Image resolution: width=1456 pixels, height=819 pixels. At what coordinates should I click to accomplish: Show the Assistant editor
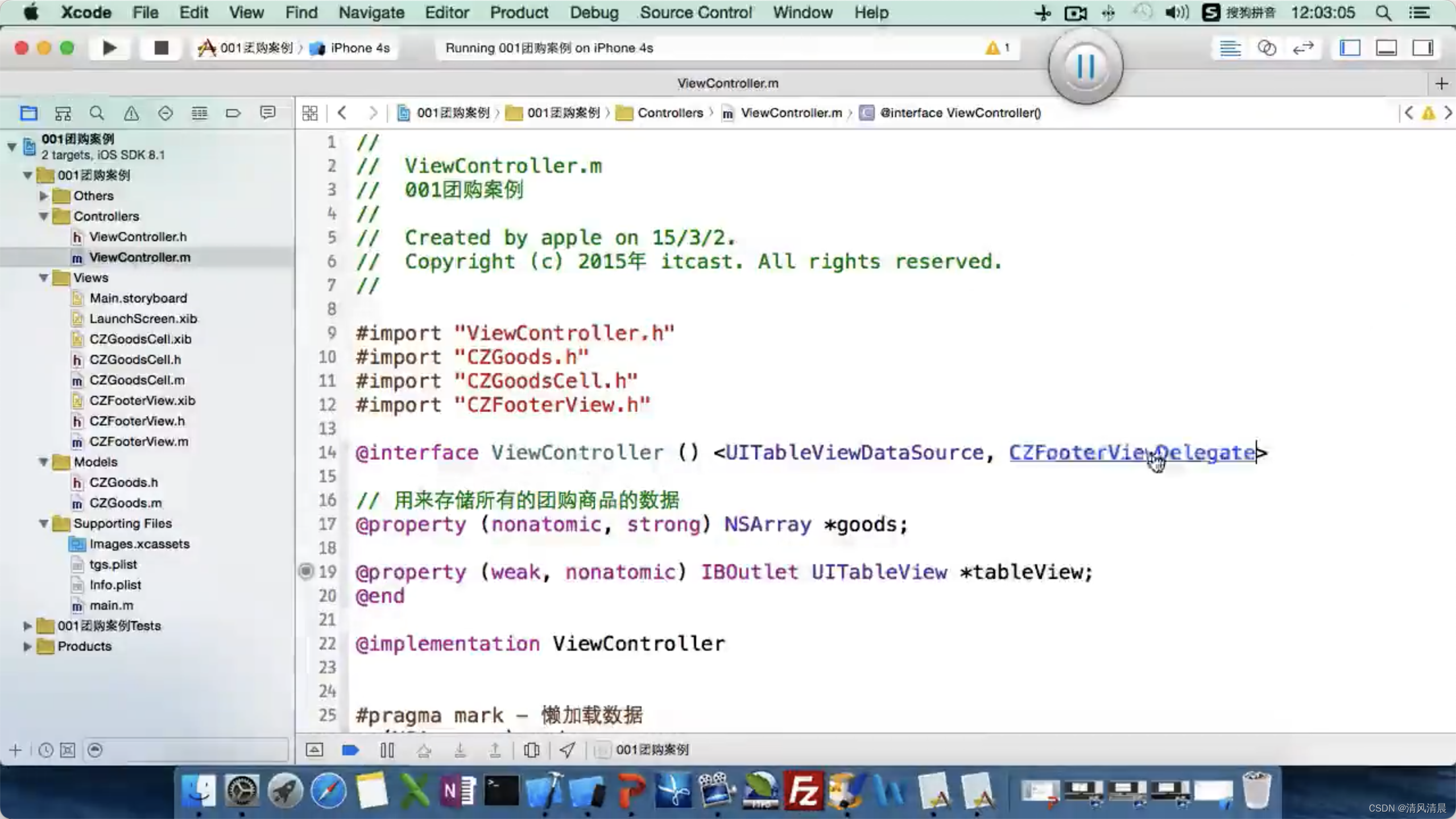[1267, 48]
